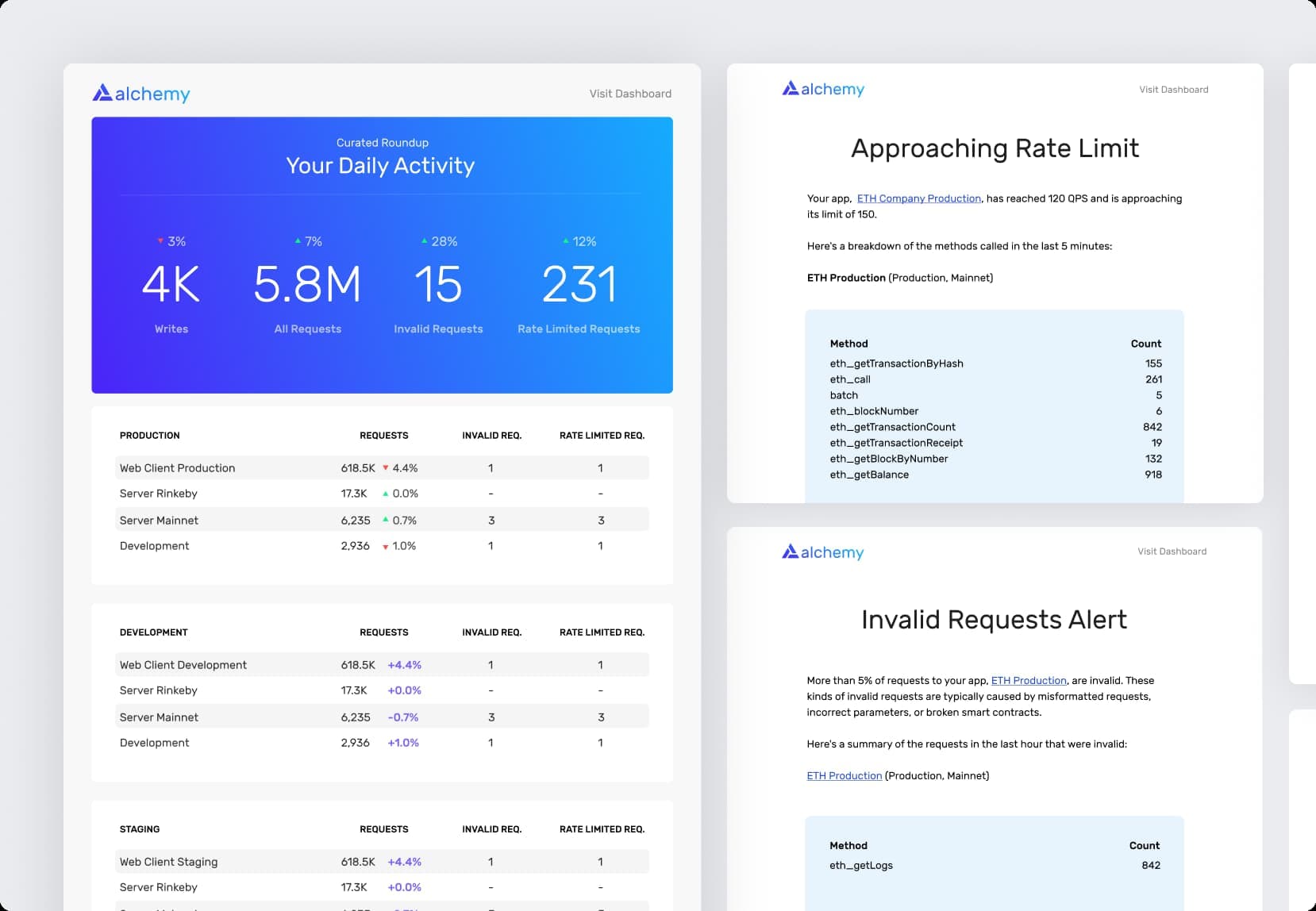This screenshot has width=1316, height=911.
Task: Select the eth_getBalance method row
Action: click(x=870, y=475)
